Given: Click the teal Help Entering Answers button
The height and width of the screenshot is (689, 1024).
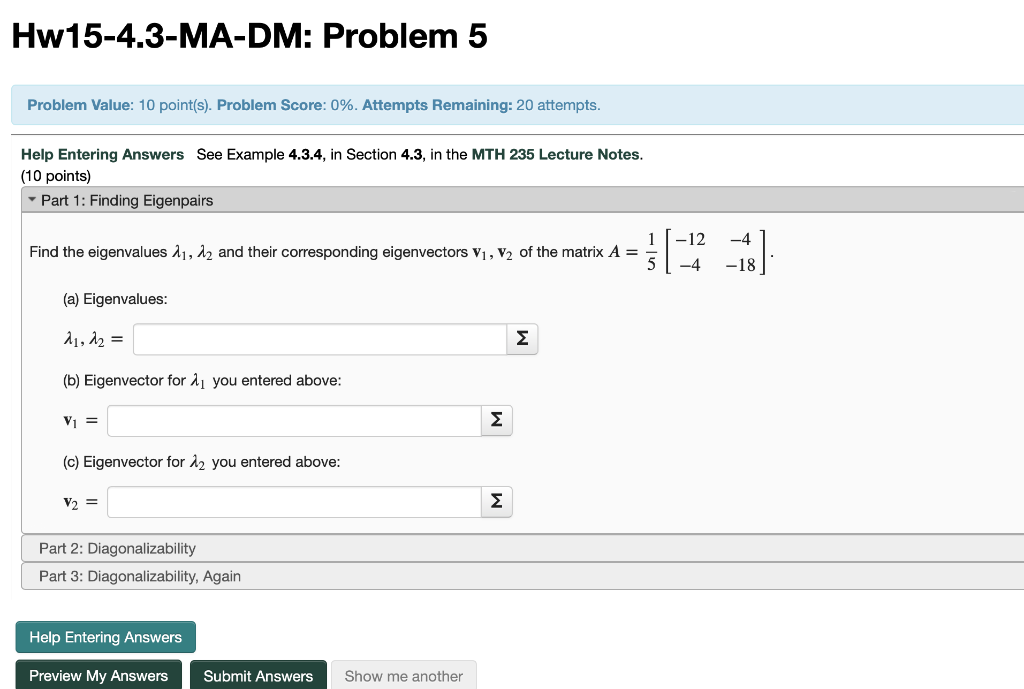Looking at the screenshot, I should 105,637.
